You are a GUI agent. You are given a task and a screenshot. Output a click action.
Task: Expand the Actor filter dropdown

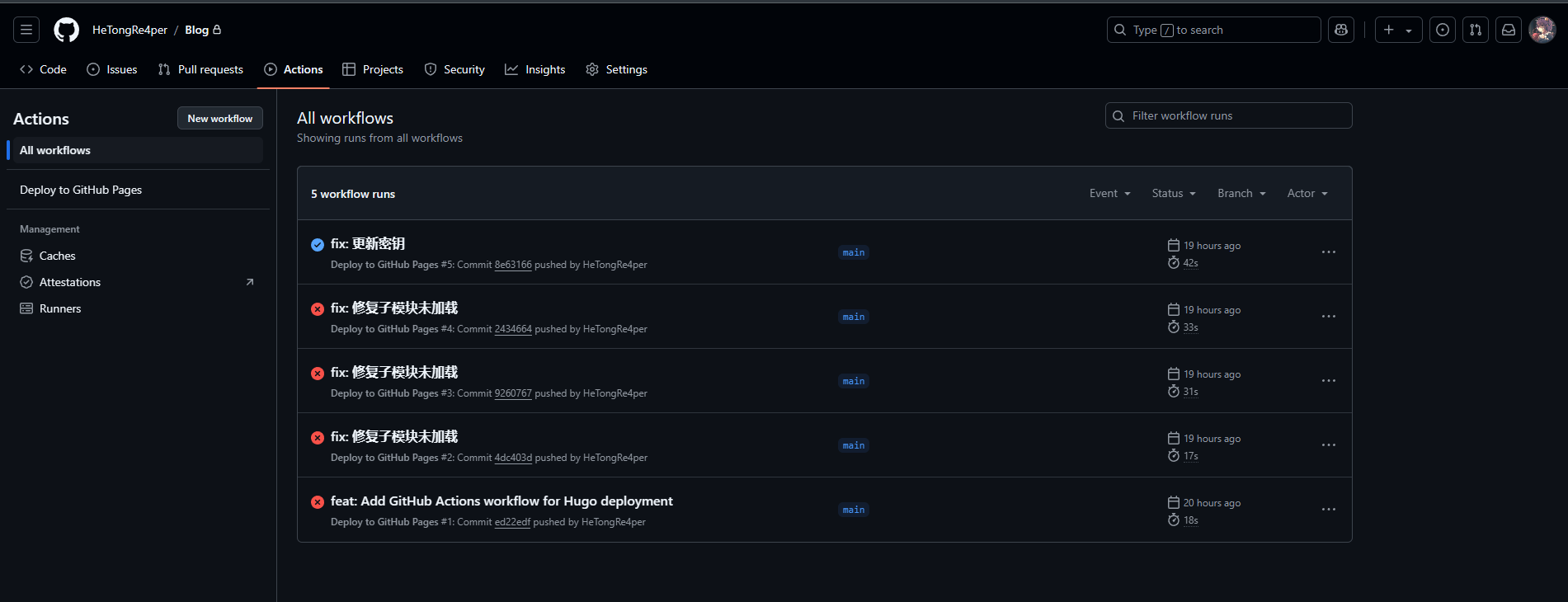click(1307, 193)
